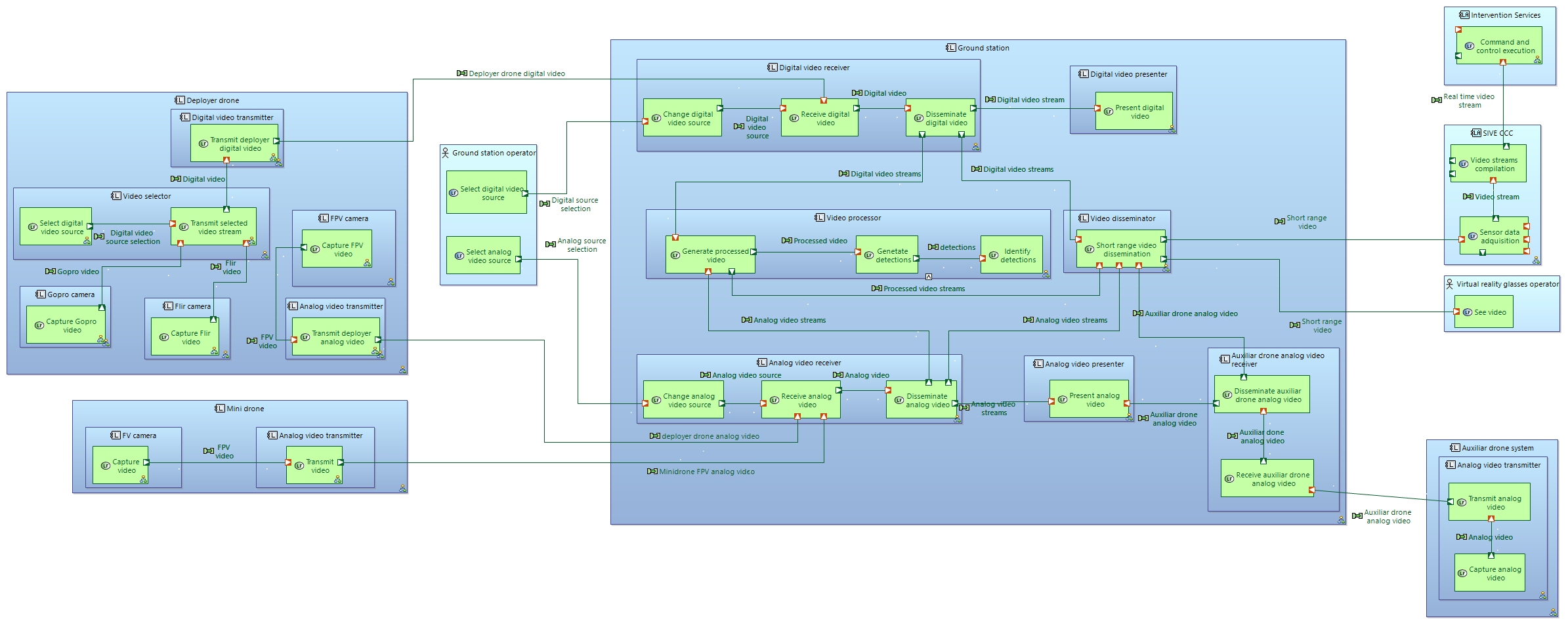
Task: Select the Capture FPV video function
Action: (337, 249)
